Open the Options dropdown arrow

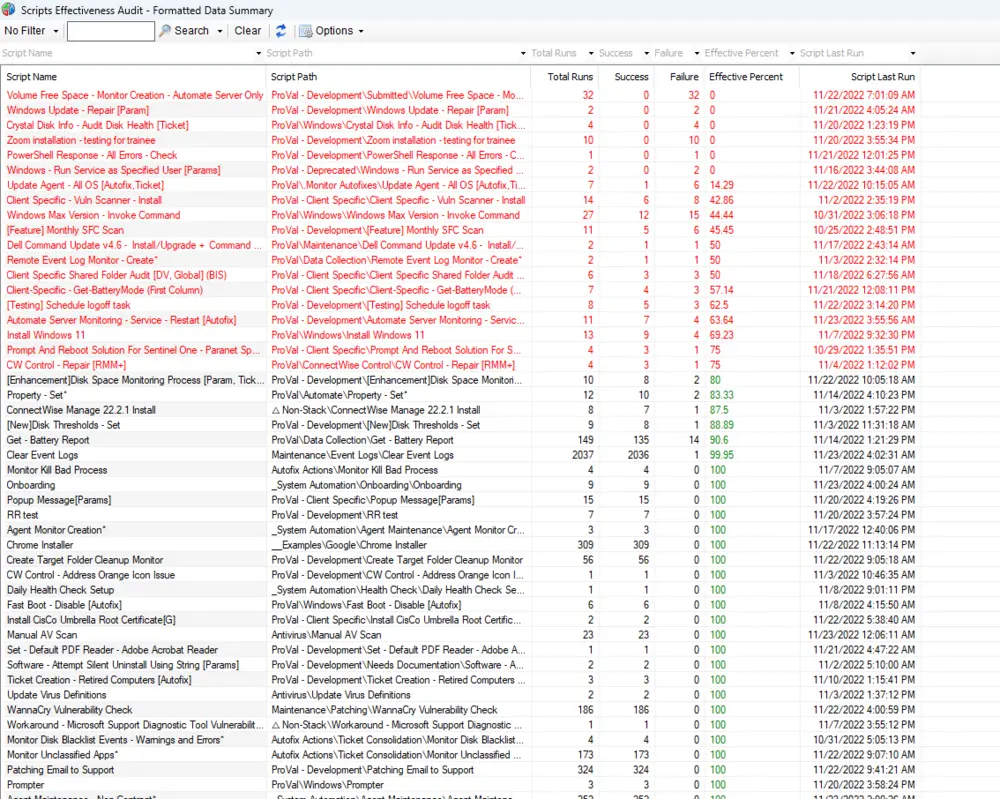[x=361, y=31]
